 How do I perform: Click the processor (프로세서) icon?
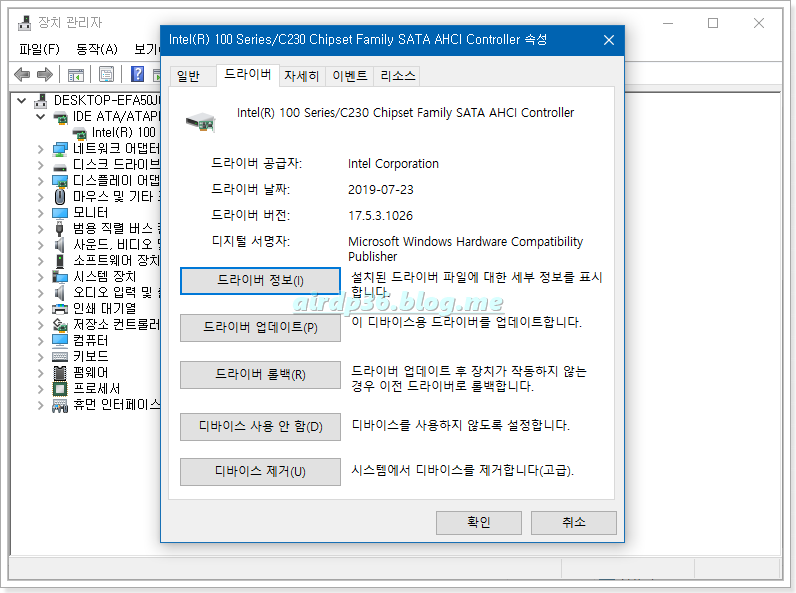60,389
